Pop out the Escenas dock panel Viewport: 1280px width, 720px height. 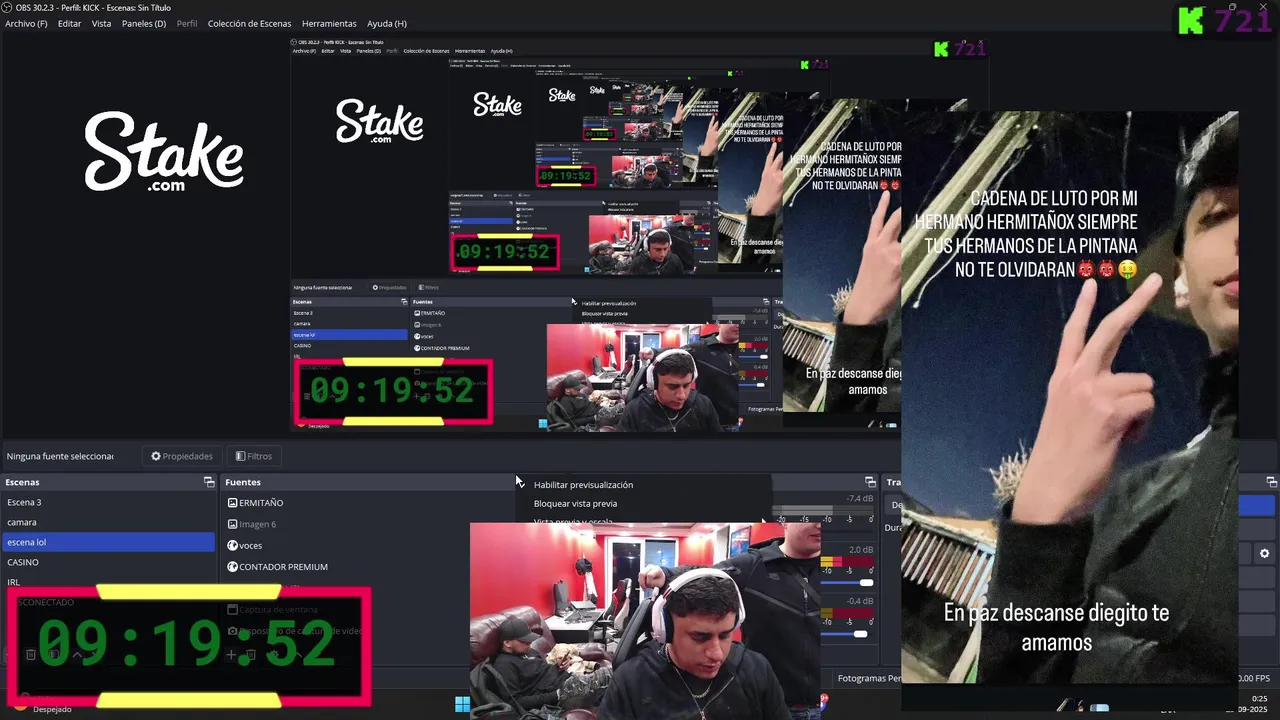pos(209,482)
